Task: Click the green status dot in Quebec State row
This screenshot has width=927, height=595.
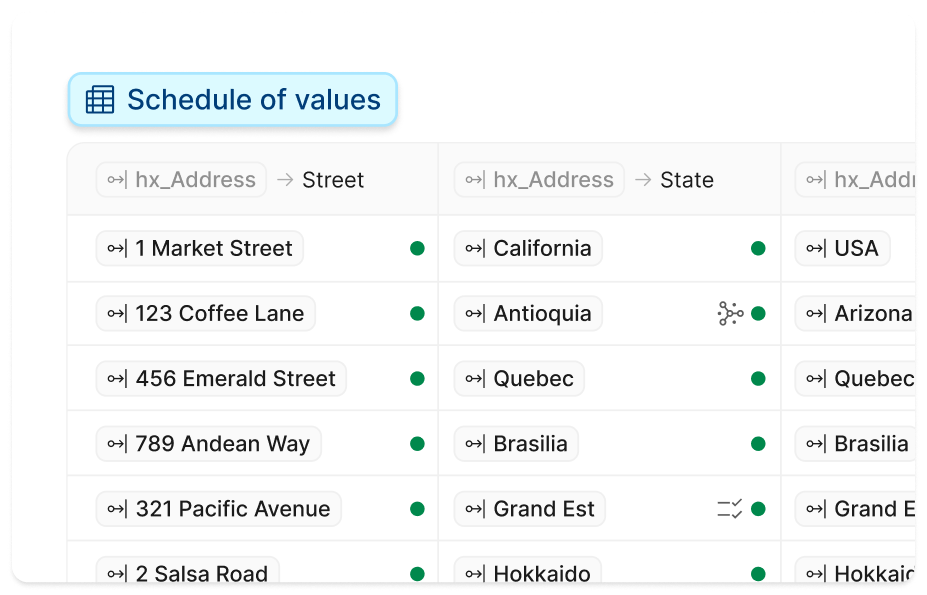Action: coord(758,379)
